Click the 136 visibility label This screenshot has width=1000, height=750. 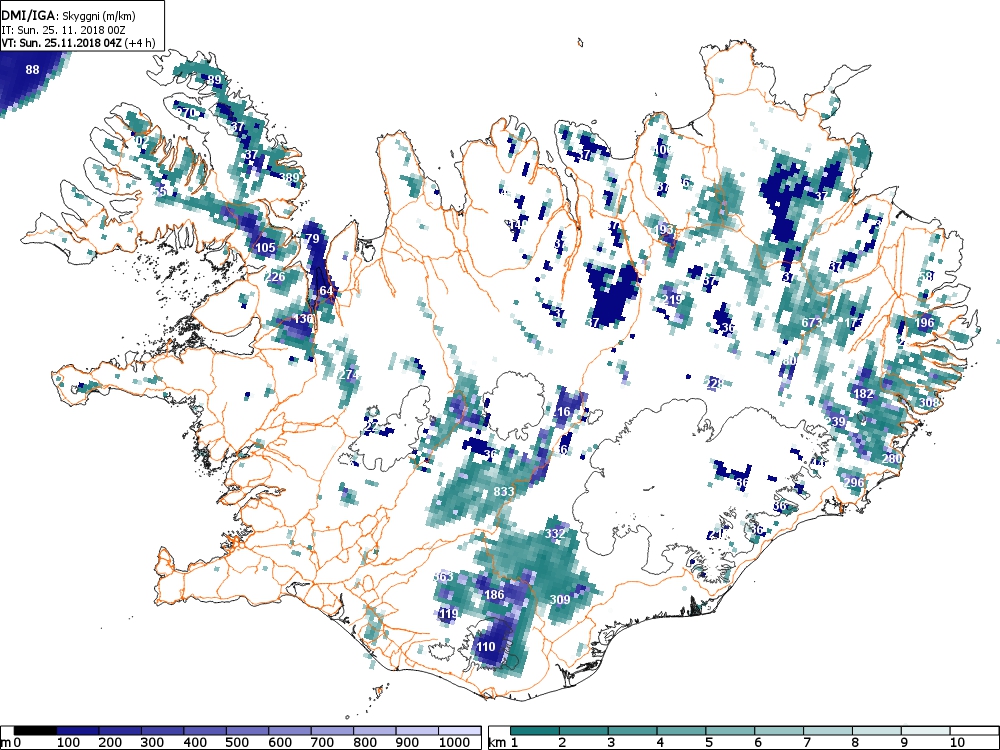tap(304, 319)
